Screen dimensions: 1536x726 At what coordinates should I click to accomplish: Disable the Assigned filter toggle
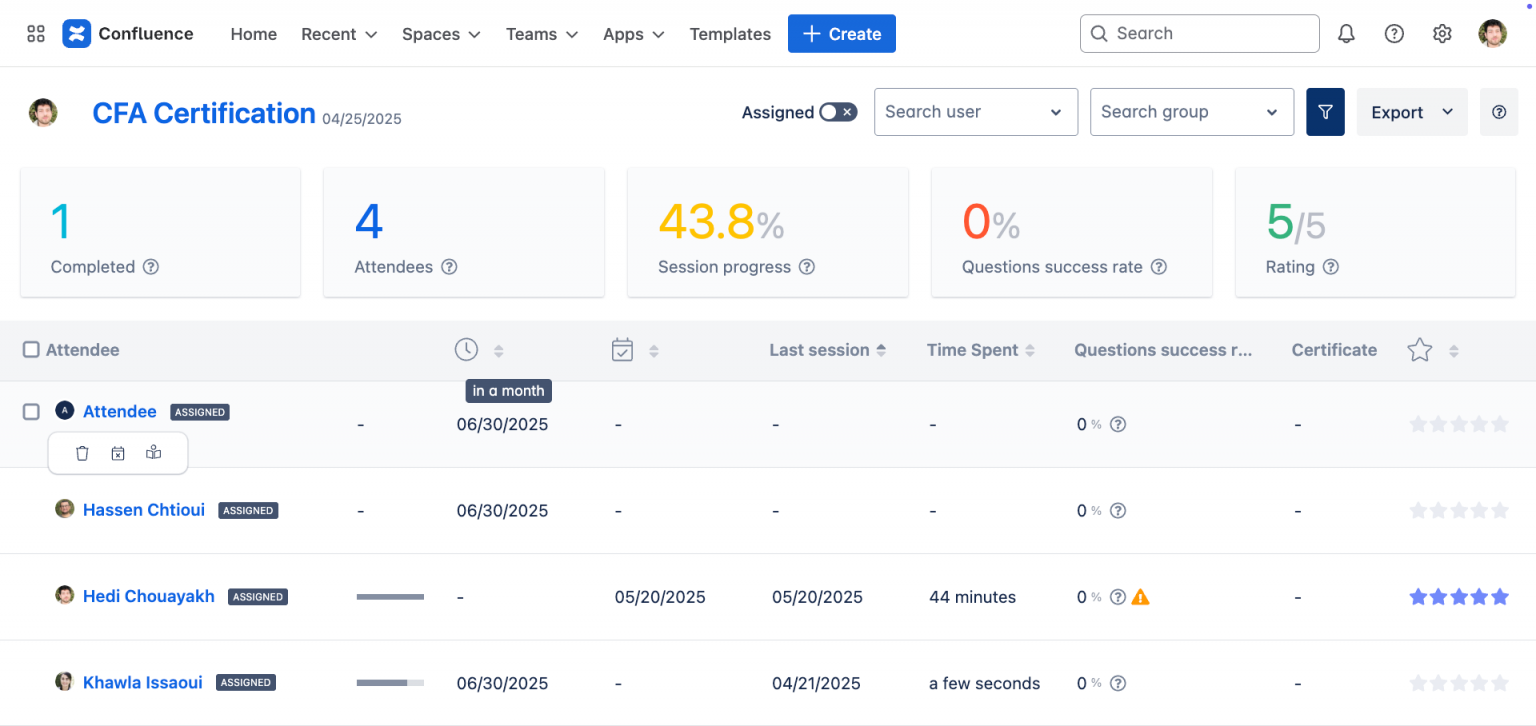click(839, 112)
